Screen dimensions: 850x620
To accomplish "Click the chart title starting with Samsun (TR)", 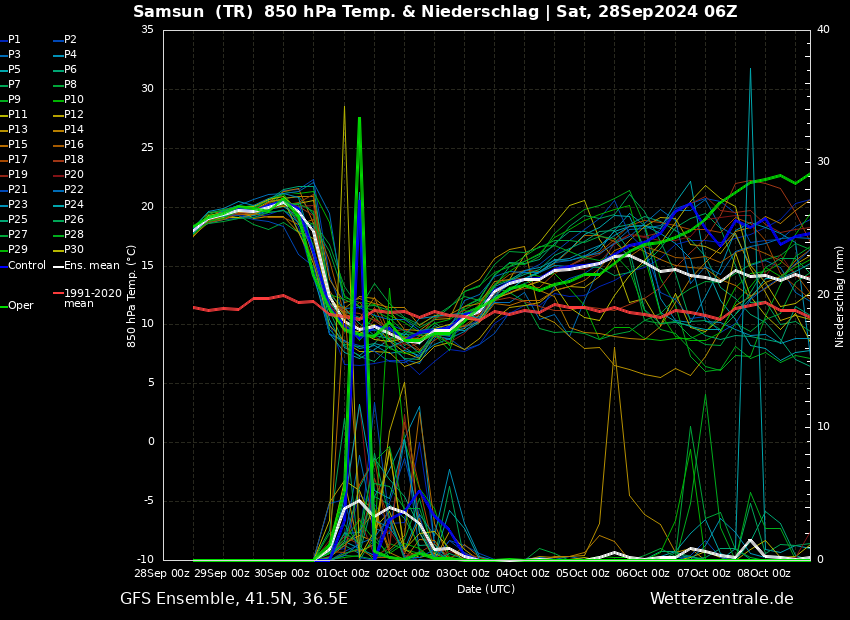I will pos(435,11).
